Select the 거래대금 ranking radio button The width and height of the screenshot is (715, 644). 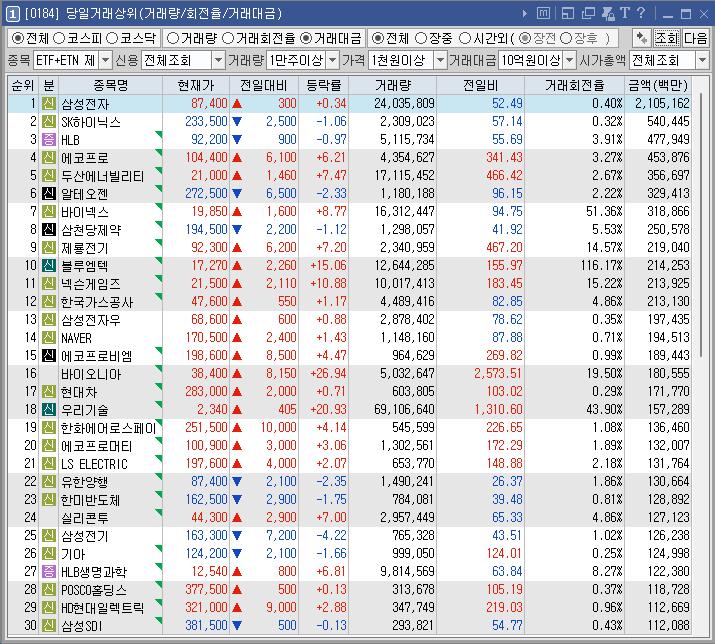[306, 38]
